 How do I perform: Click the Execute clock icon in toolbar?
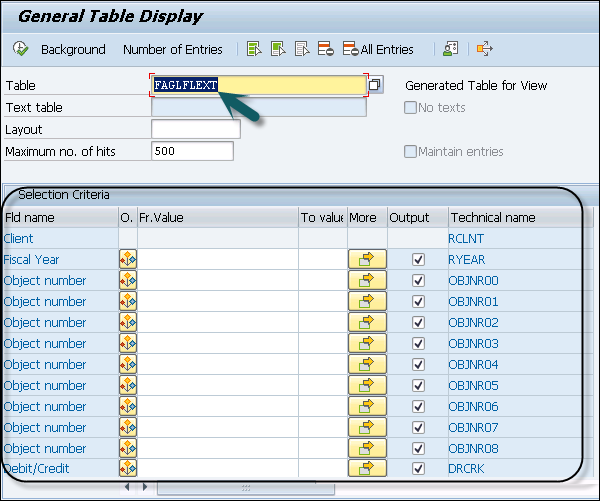pyautogui.click(x=20, y=49)
